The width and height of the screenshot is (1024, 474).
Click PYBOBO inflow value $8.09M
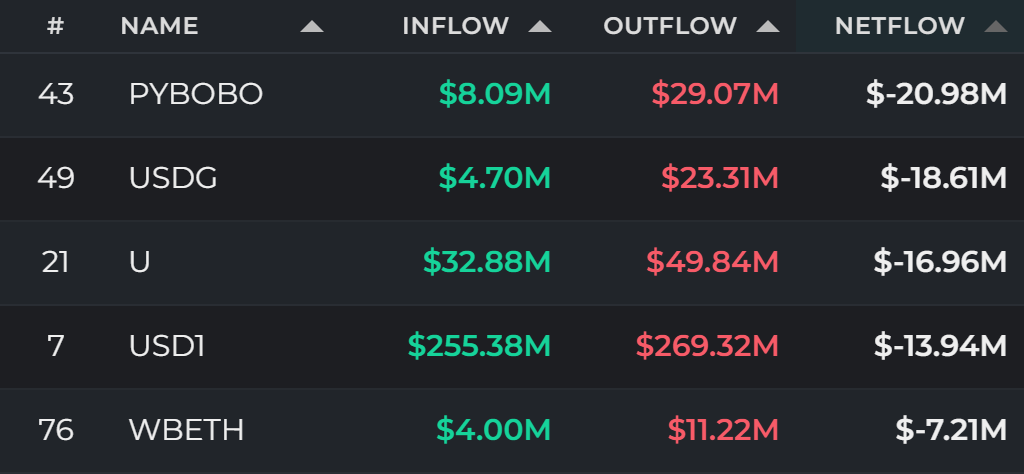click(x=495, y=95)
